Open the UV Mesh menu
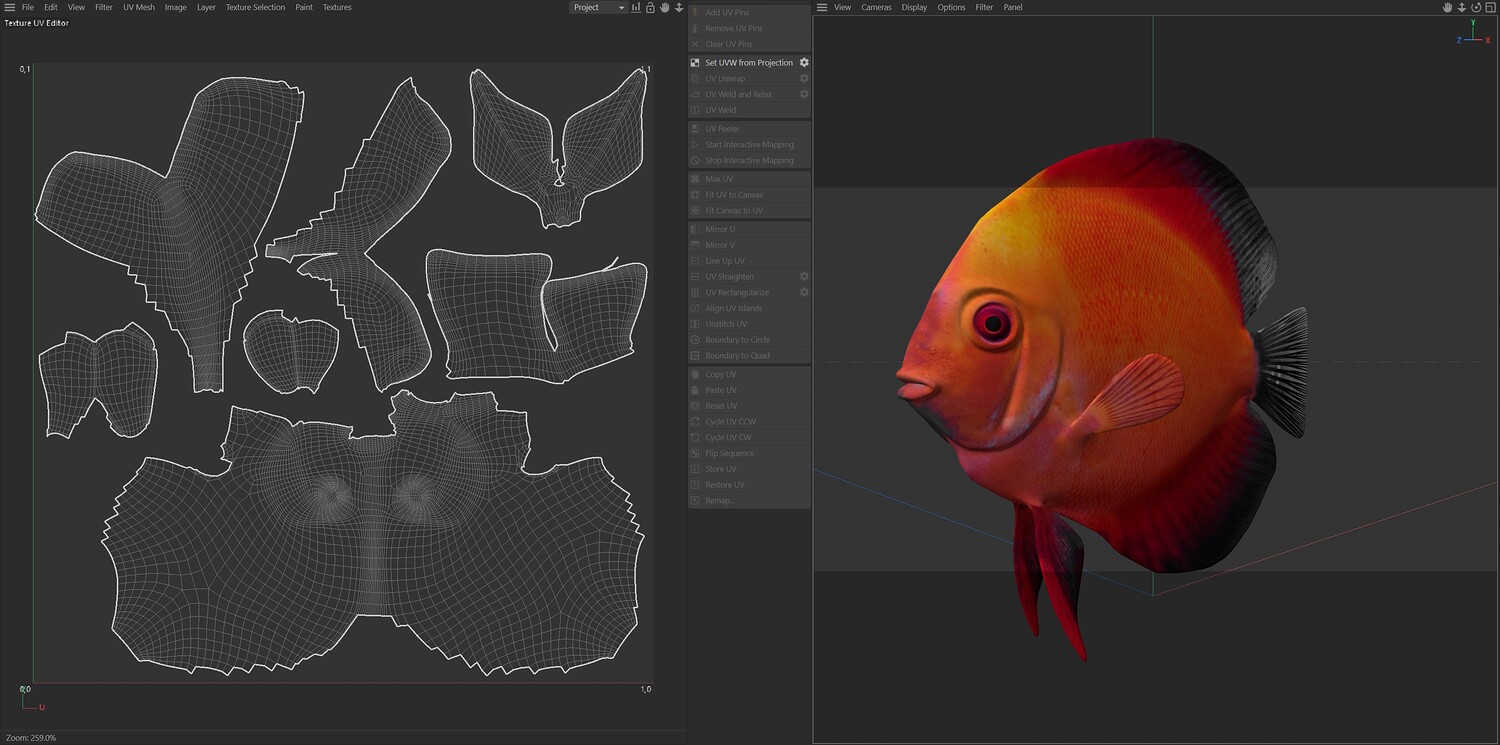Viewport: 1500px width, 745px height. [x=139, y=7]
